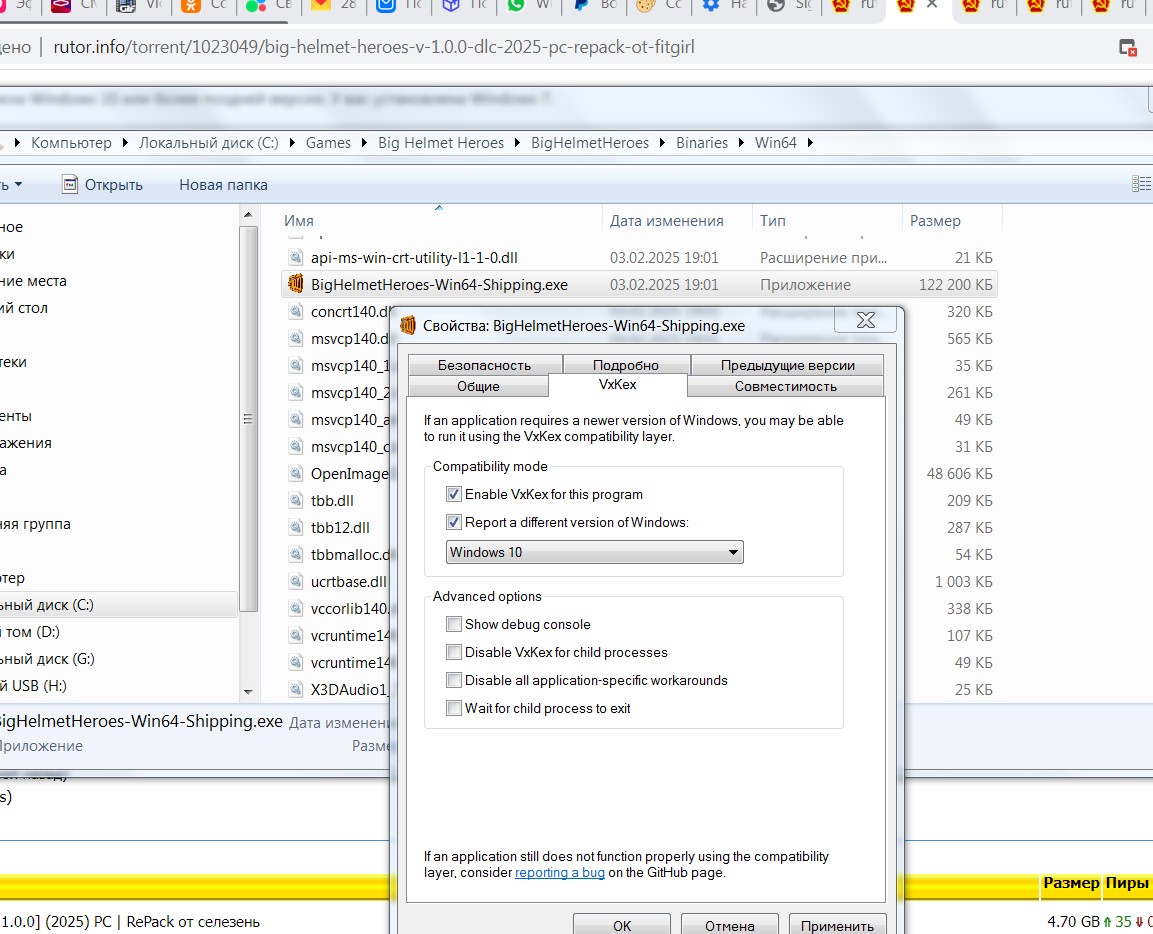Switch to the WhatsApp browser tab
Image resolution: width=1153 pixels, height=934 pixels.
tap(516, 6)
